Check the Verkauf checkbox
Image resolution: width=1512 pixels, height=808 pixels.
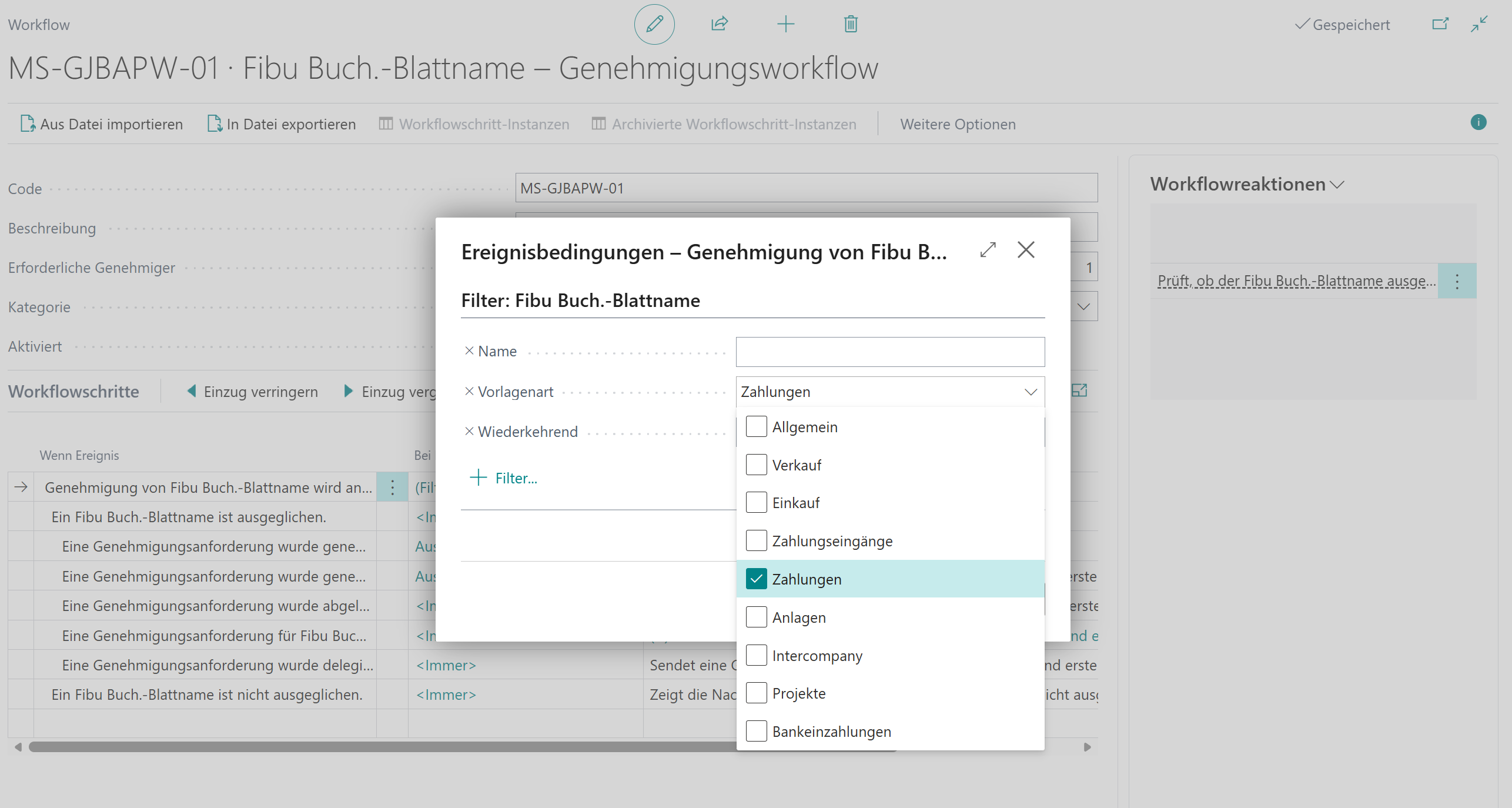(x=756, y=465)
